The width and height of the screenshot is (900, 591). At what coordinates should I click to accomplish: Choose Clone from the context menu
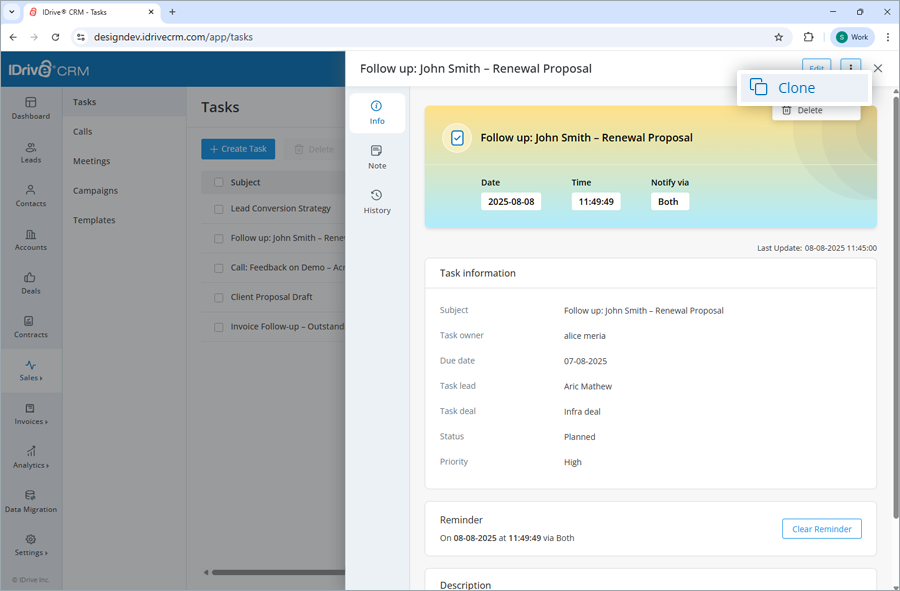tap(800, 88)
